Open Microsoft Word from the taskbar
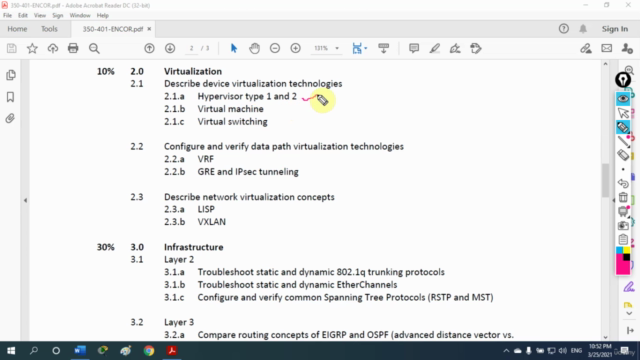Viewport: 640px width, 360px height. coord(80,351)
